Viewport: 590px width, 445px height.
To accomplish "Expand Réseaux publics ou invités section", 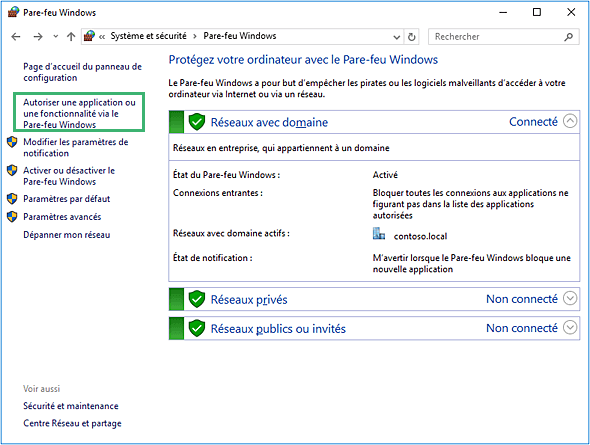I will [570, 327].
